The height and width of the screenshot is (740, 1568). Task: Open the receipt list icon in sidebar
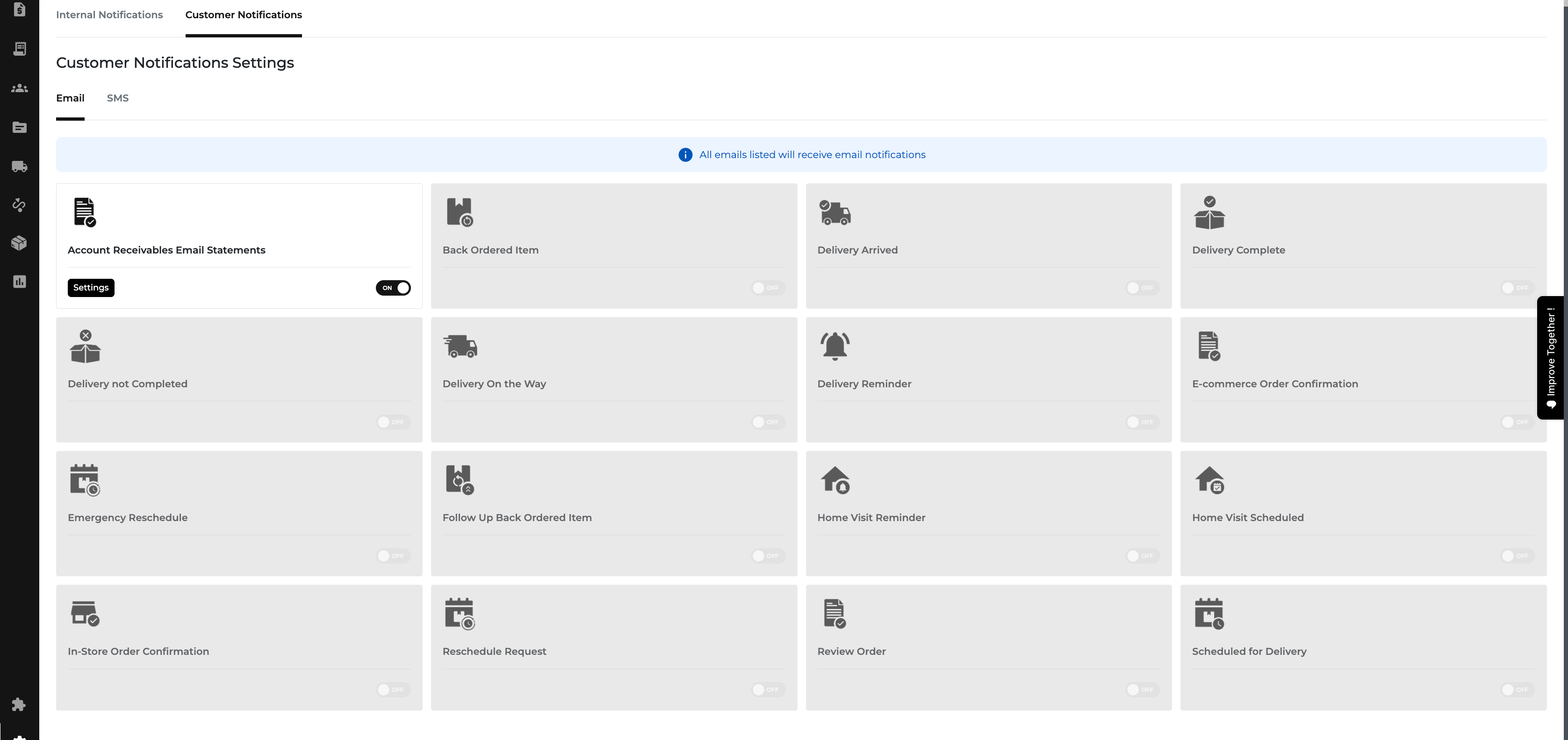point(20,49)
